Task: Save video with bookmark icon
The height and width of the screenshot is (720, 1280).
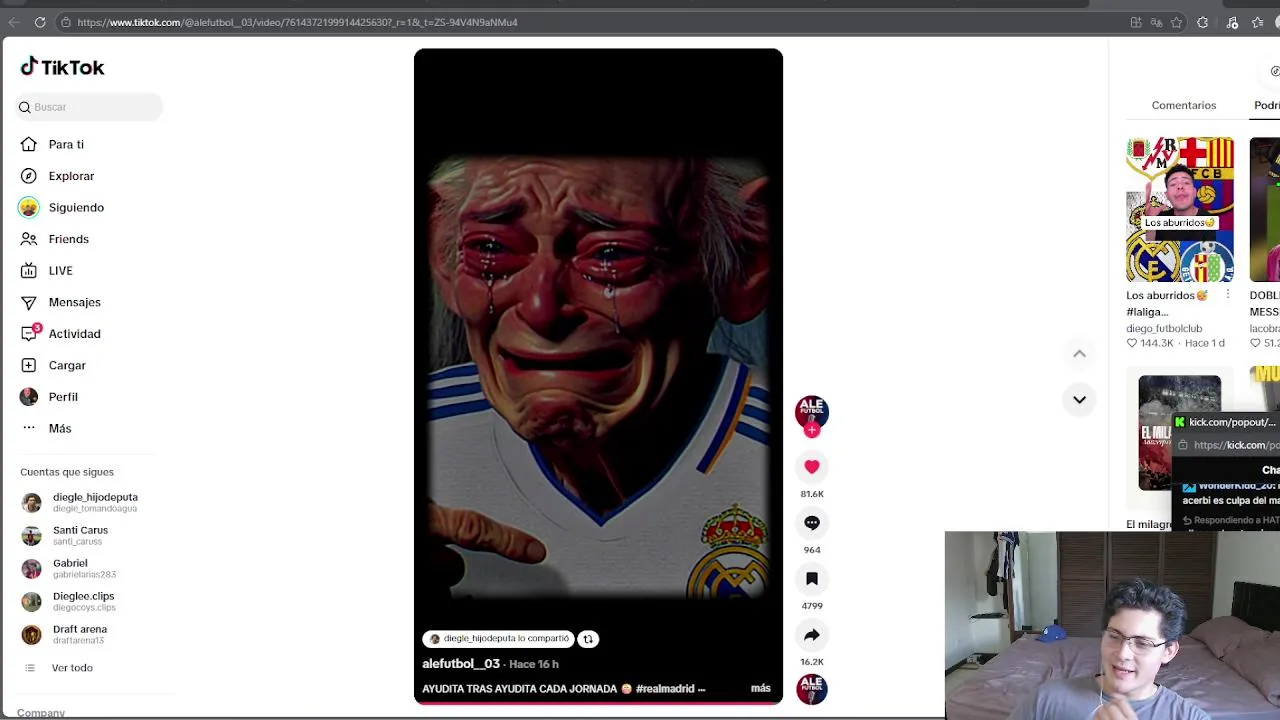Action: coord(812,579)
